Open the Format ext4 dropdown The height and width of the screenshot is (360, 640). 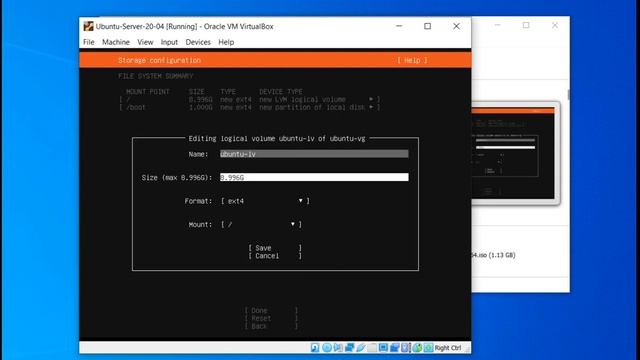(x=265, y=201)
